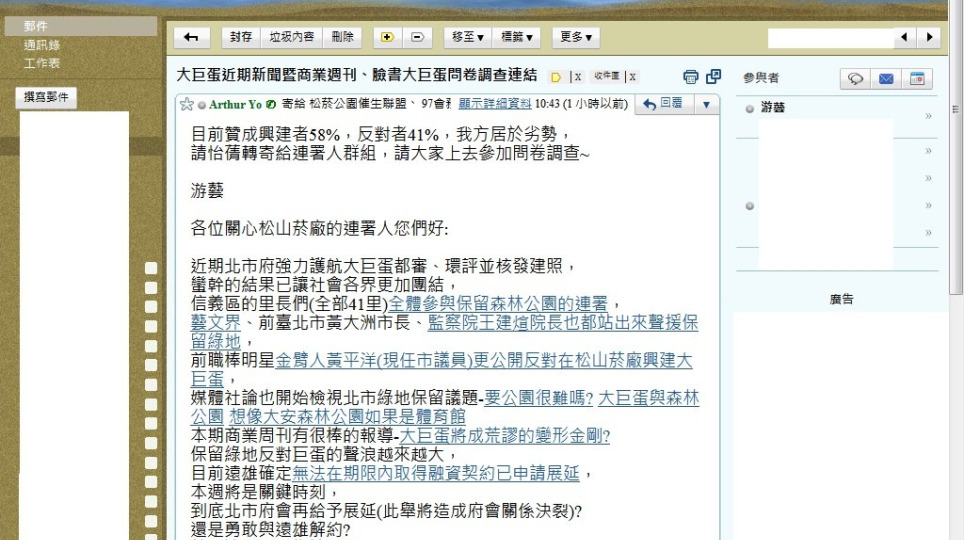This screenshot has height=540, width=964.
Task: Open the dropdown arrow next to 回覆
Action: (706, 104)
